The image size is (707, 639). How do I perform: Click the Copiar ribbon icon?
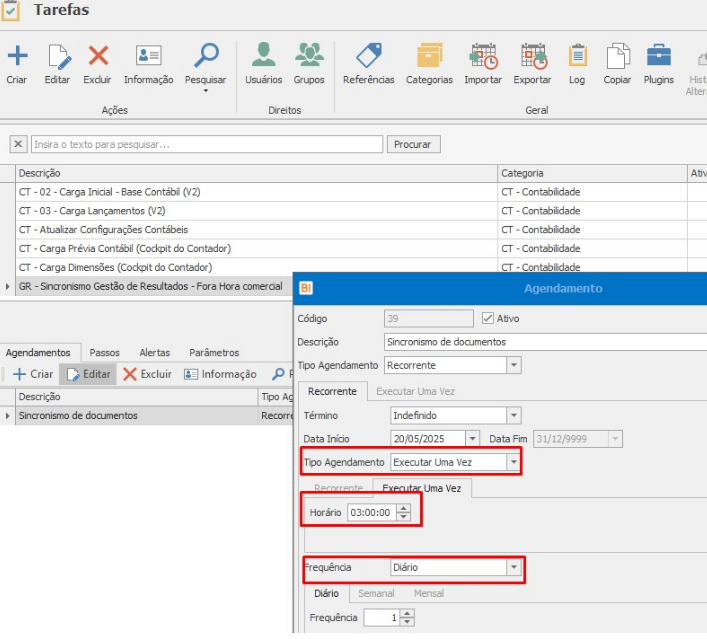pos(617,55)
